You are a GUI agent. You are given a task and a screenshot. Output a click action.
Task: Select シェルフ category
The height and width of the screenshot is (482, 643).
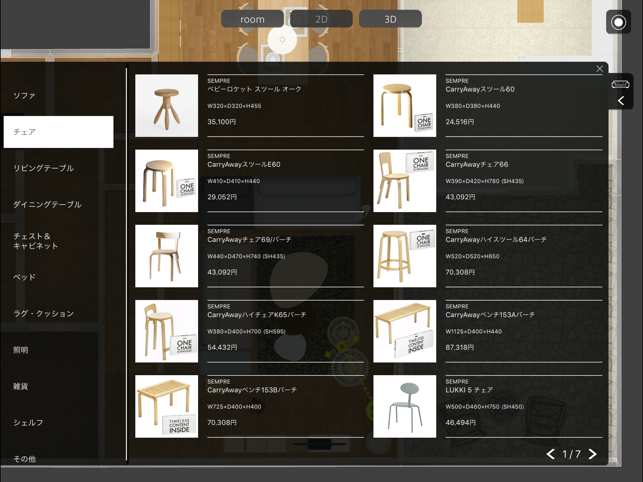[x=28, y=423]
